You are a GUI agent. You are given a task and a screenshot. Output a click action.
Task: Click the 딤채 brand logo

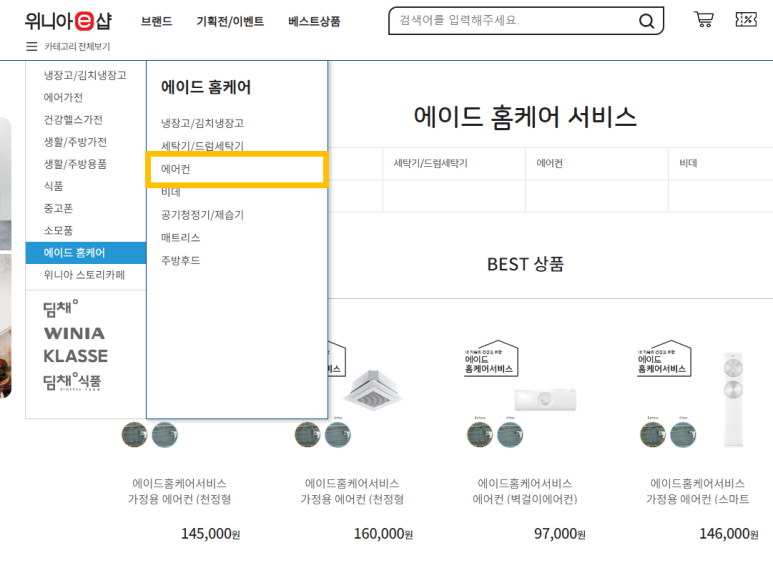[61, 309]
